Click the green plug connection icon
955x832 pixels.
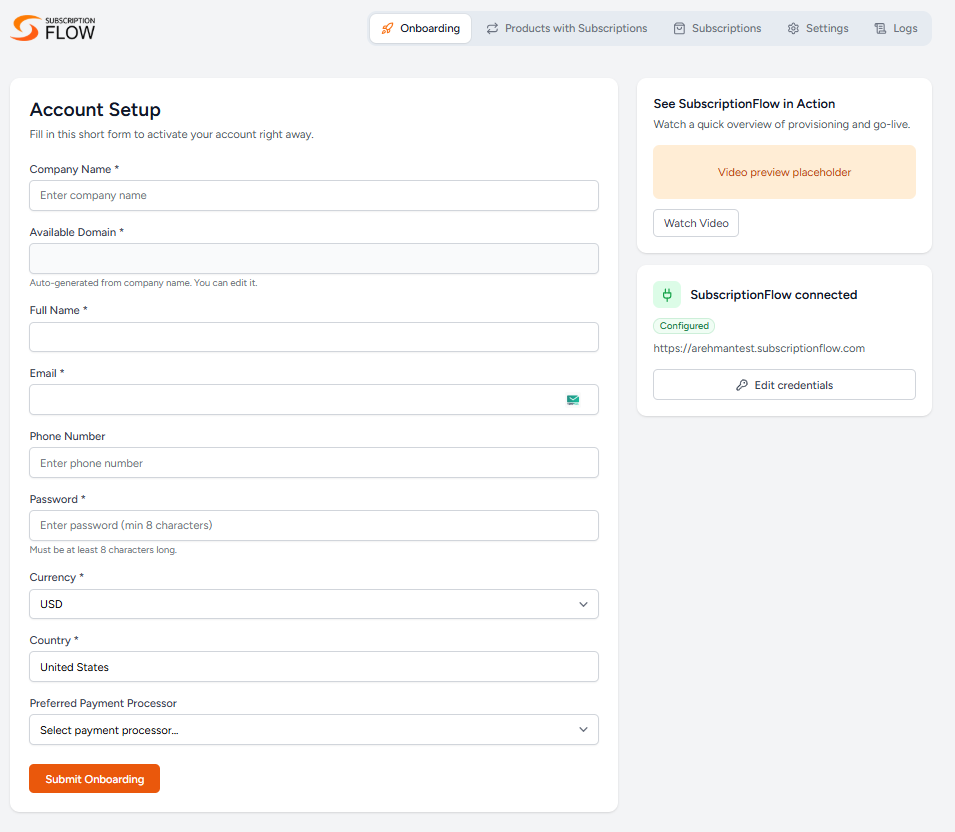point(667,295)
